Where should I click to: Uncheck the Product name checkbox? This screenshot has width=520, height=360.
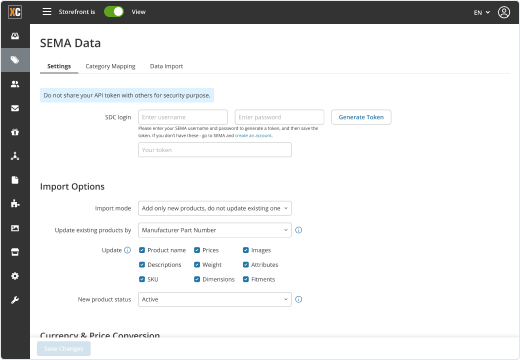pyautogui.click(x=142, y=250)
